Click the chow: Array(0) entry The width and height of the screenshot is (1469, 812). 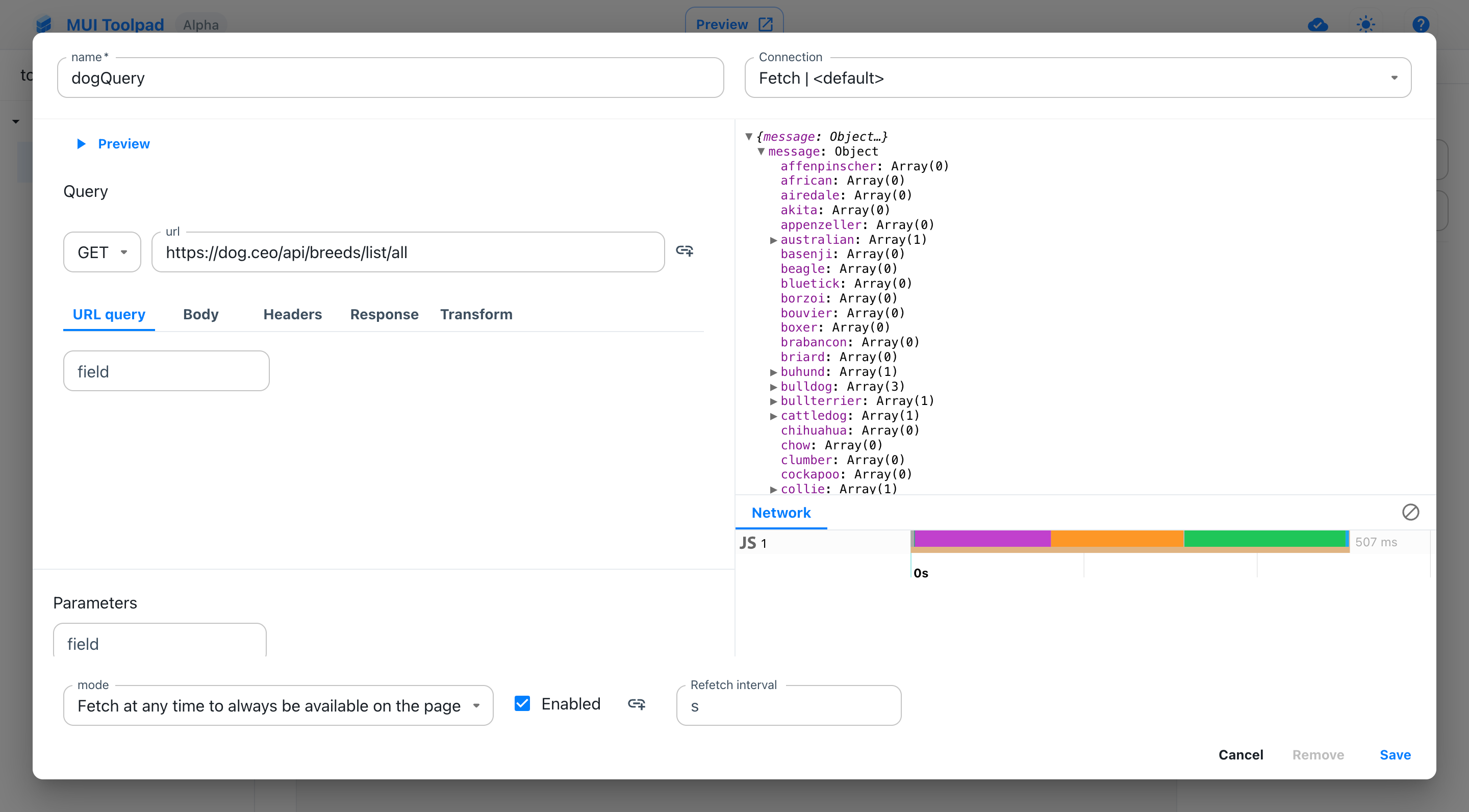tap(831, 445)
